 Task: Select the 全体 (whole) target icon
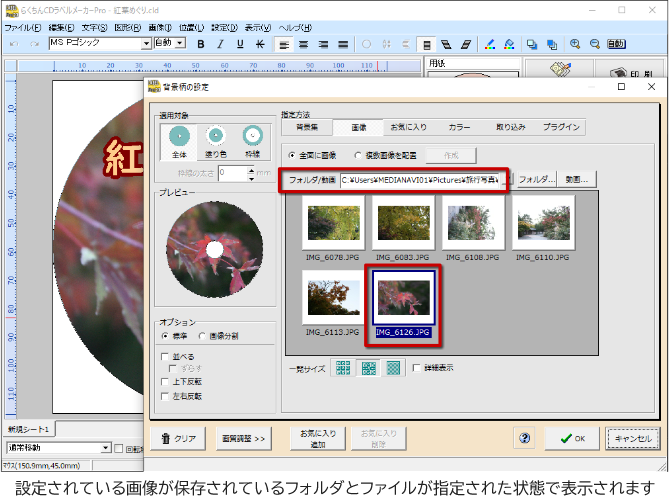179,137
